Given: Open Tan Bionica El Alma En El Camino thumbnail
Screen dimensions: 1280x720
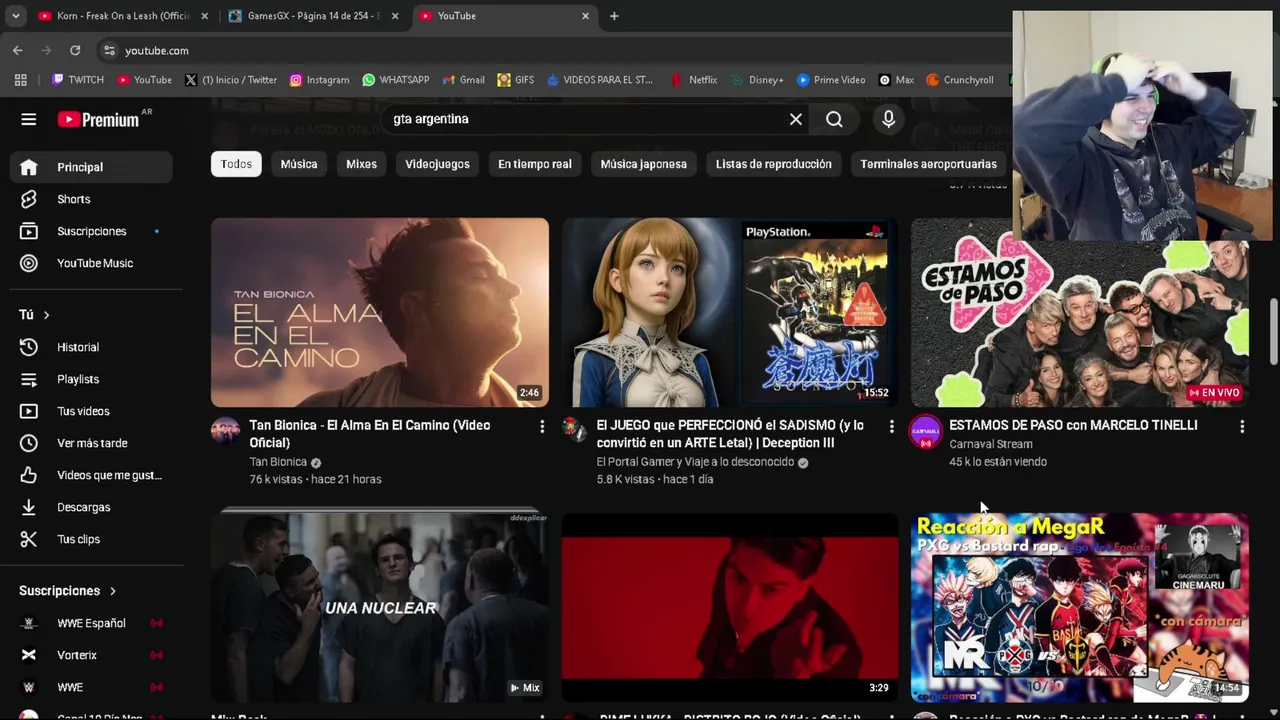Looking at the screenshot, I should 380,312.
